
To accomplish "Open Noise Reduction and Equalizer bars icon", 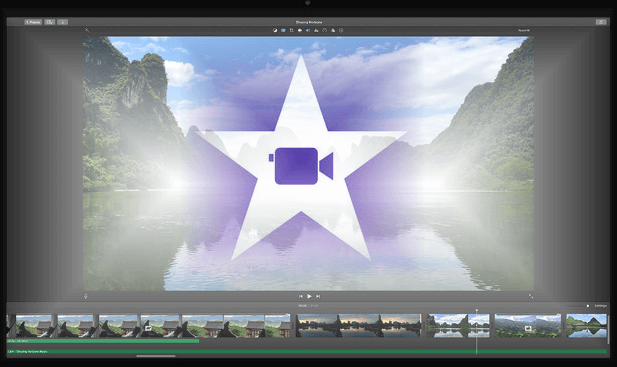I will click(x=316, y=30).
